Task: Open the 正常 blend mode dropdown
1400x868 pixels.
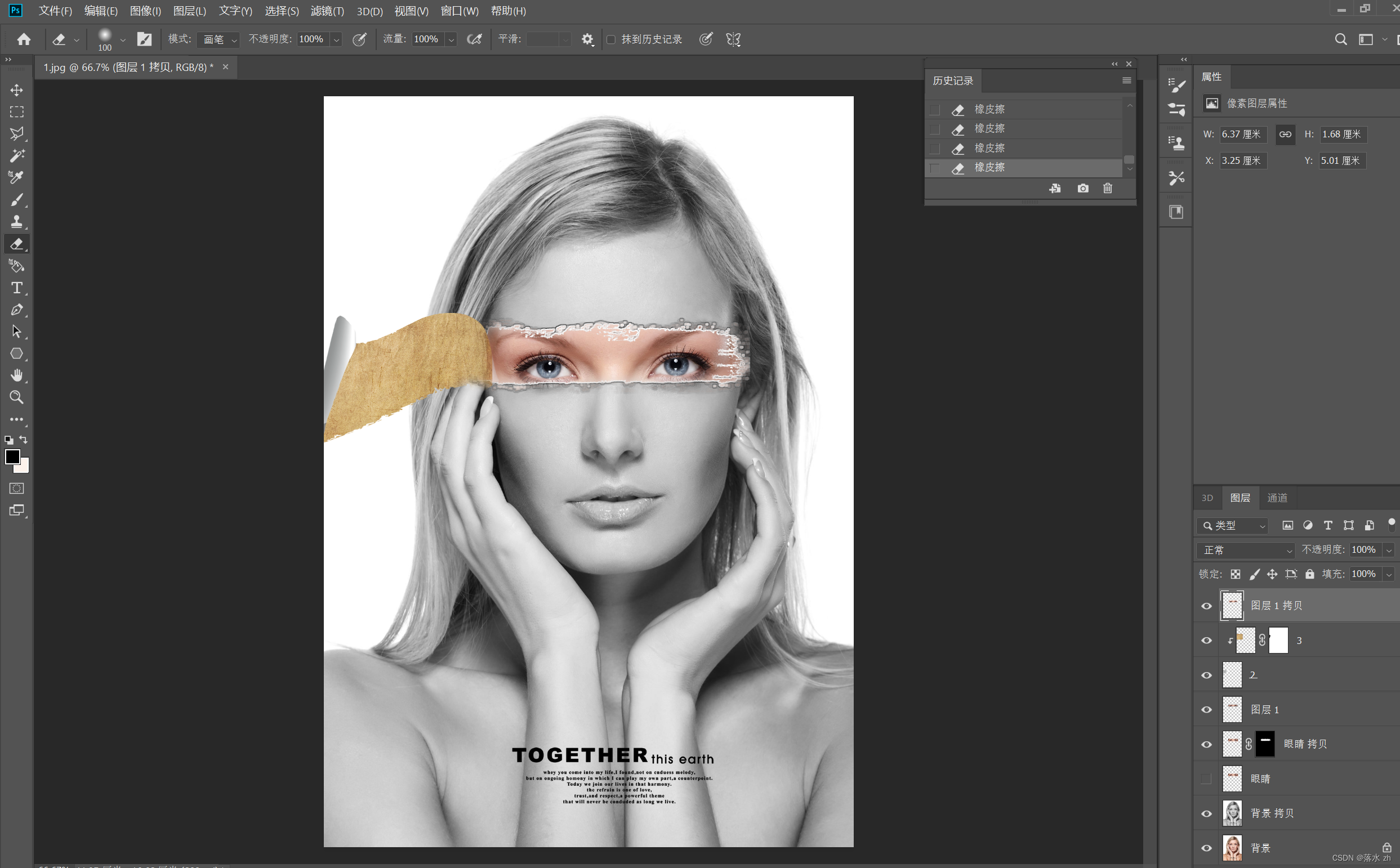Action: pyautogui.click(x=1245, y=550)
